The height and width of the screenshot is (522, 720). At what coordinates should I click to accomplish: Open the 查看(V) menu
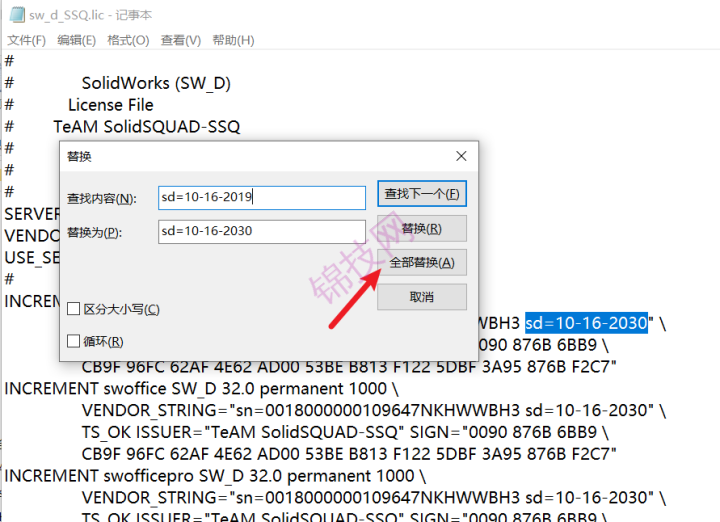[181, 40]
